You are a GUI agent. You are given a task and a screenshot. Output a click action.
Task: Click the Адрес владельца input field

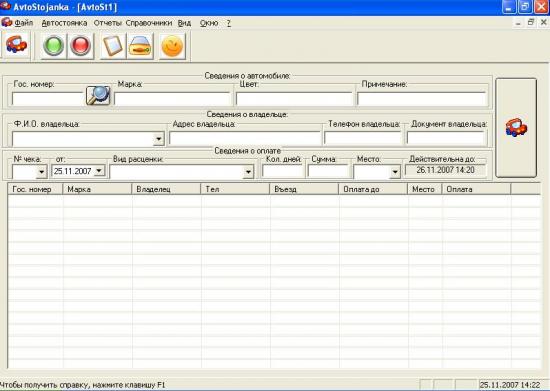[x=245, y=138]
